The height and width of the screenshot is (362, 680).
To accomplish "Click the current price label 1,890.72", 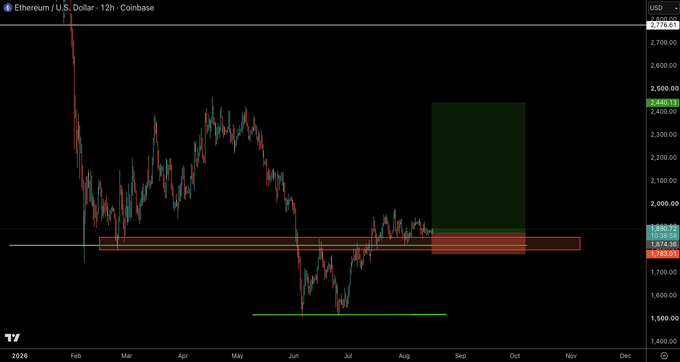I will tap(663, 228).
